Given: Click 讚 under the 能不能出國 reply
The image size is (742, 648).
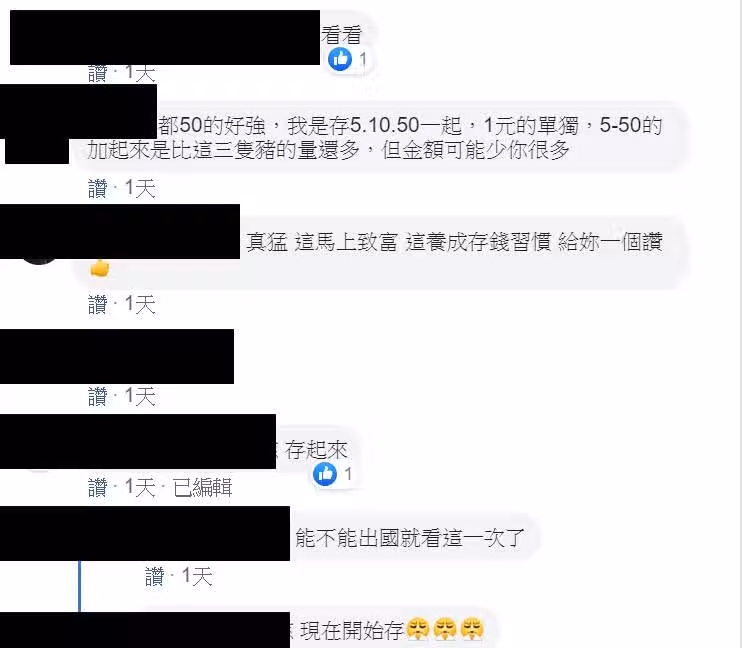Looking at the screenshot, I should click(x=155, y=577).
